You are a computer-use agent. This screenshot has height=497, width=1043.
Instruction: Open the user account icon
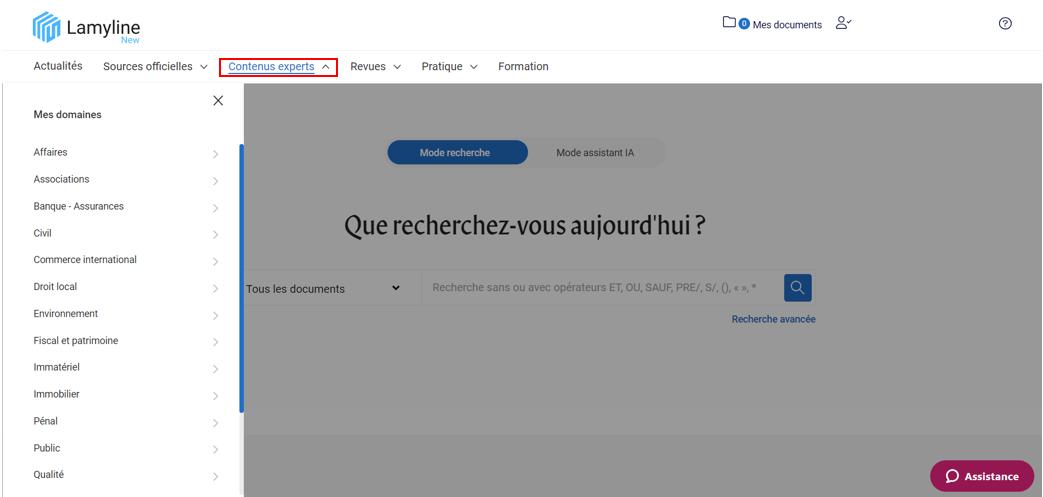[x=843, y=23]
